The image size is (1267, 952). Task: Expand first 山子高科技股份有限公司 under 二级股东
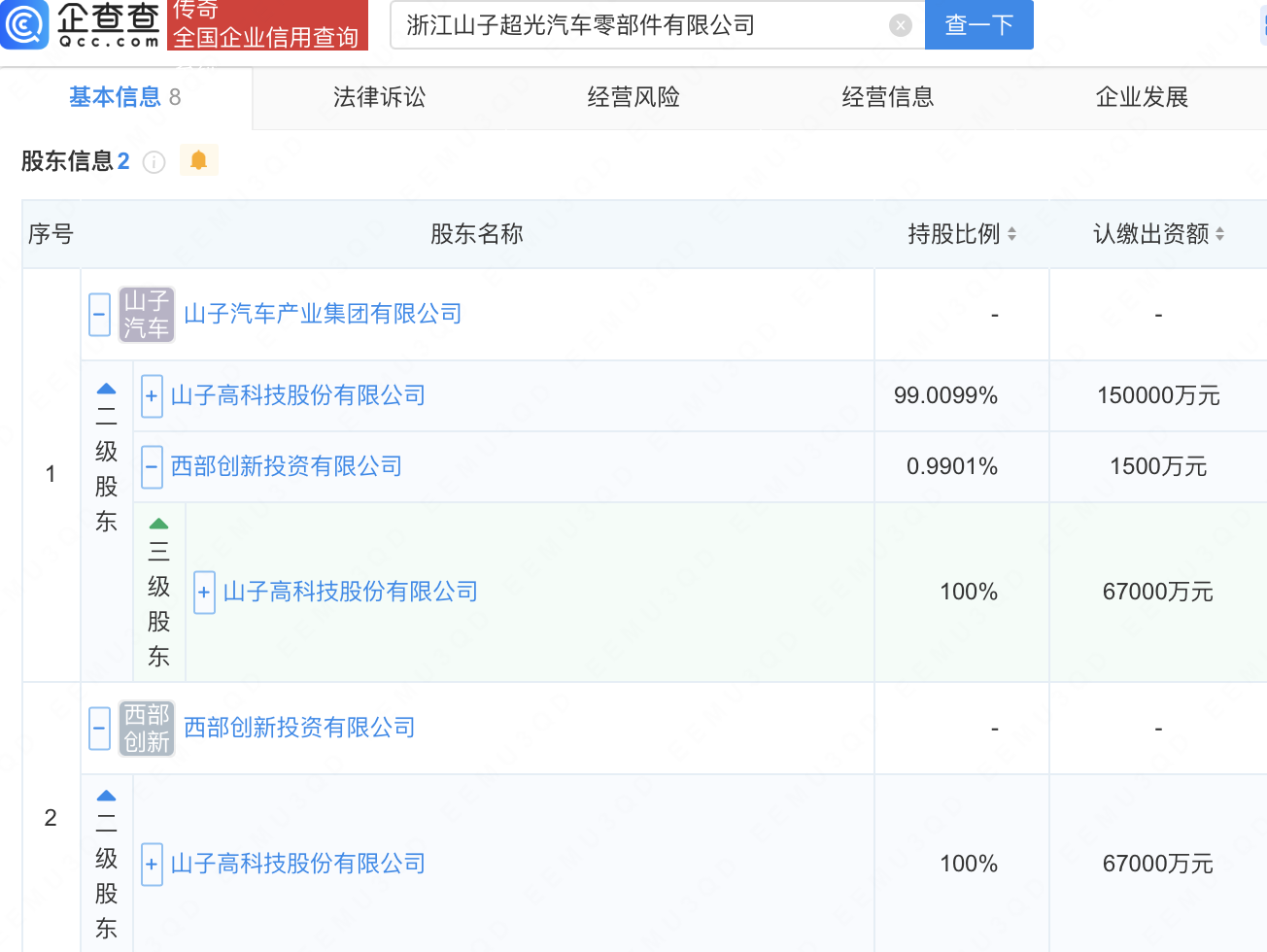[152, 396]
